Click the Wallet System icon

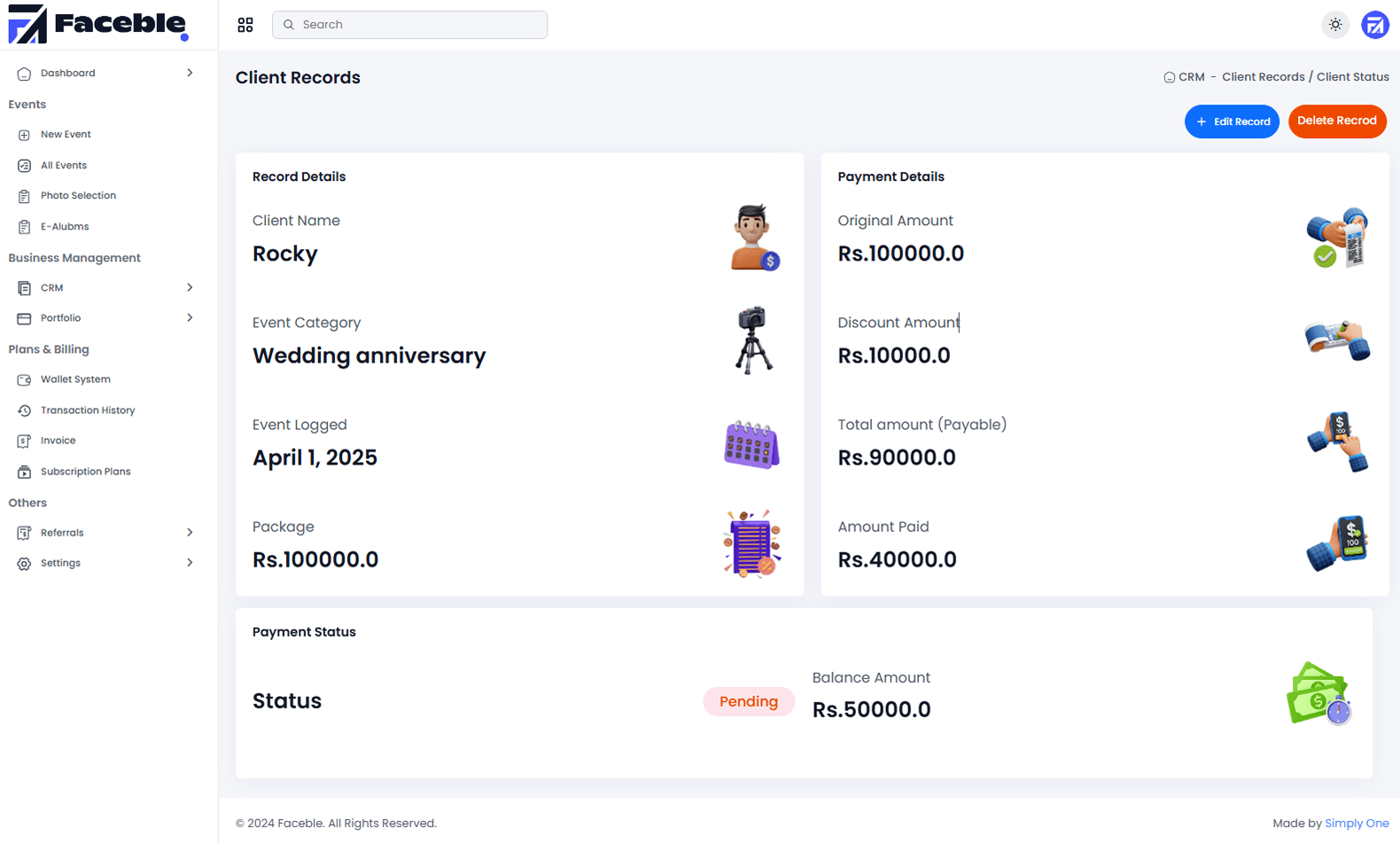tap(24, 379)
